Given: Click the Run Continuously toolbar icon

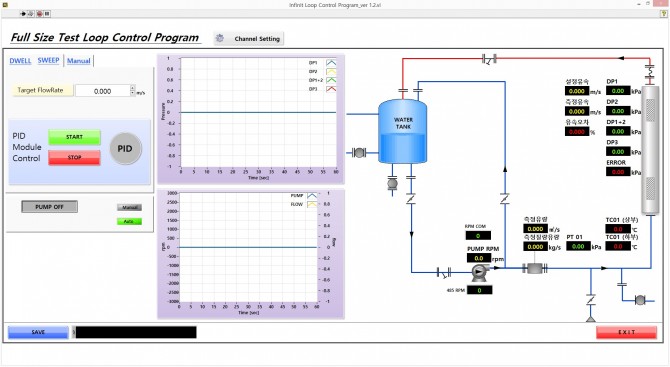Looking at the screenshot, I should point(31,14).
